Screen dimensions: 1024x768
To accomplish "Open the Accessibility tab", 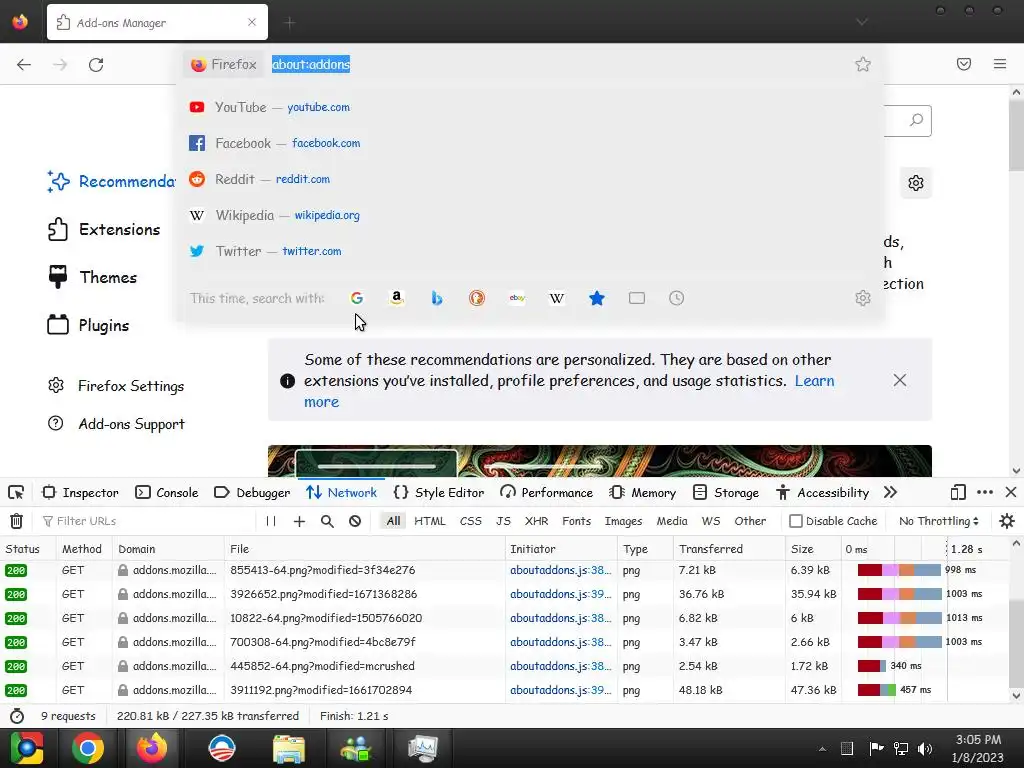I will point(822,493).
